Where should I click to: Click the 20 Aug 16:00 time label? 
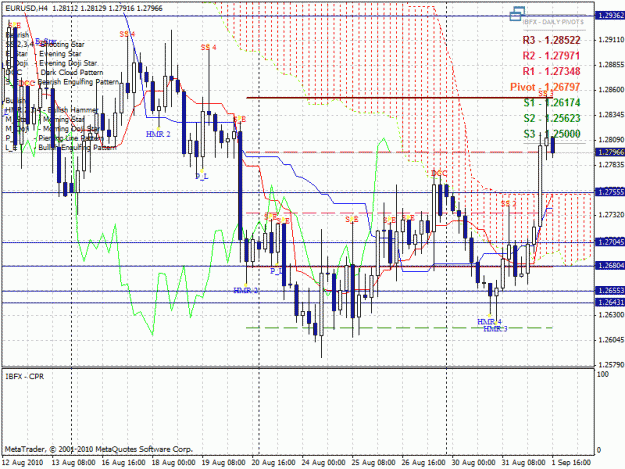[273, 462]
